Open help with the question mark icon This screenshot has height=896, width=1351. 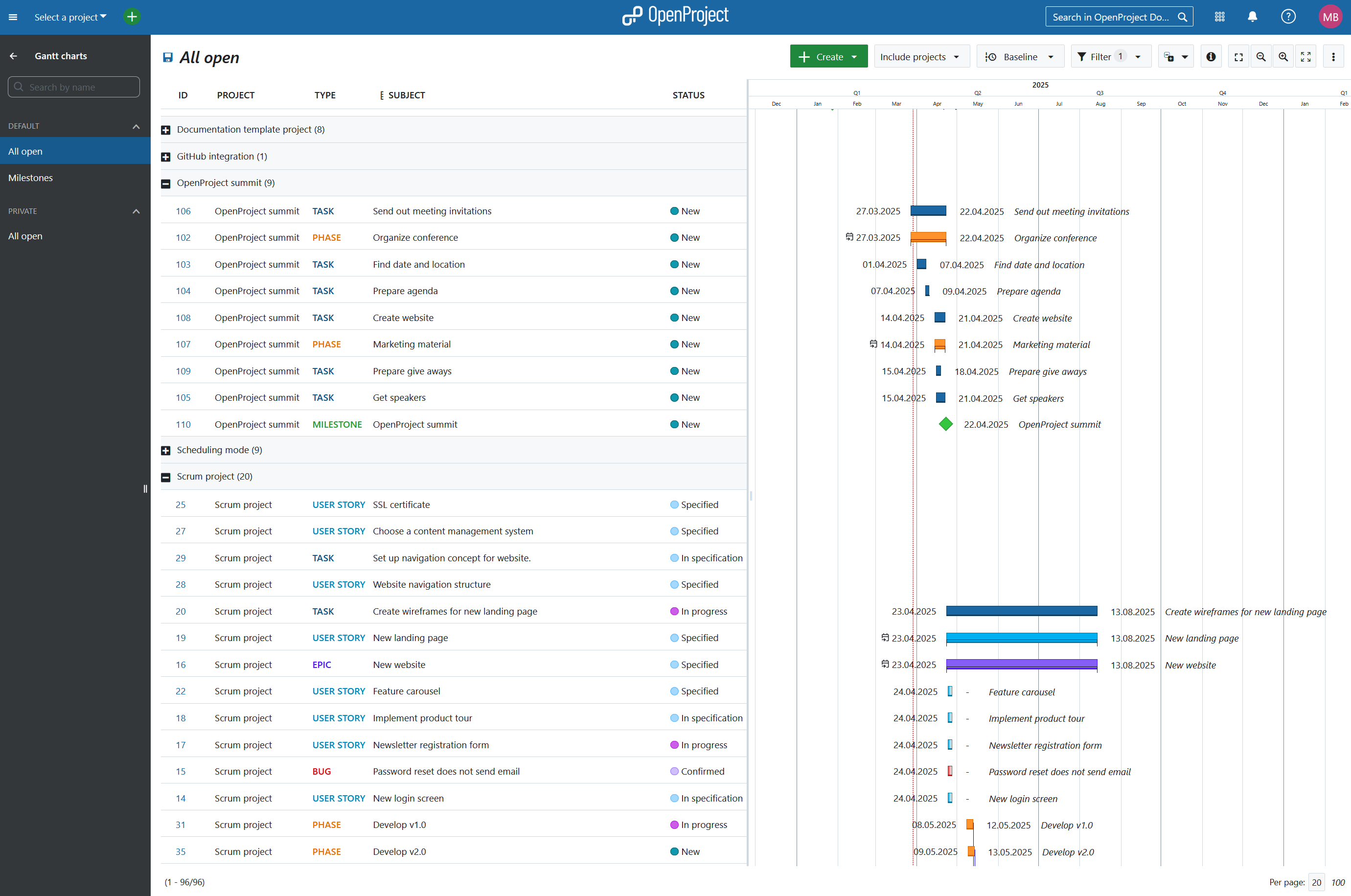(1288, 17)
